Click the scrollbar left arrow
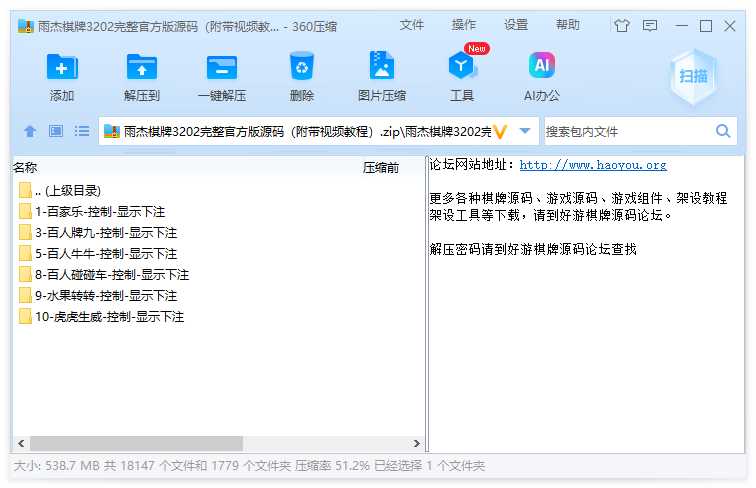 [x=21, y=443]
